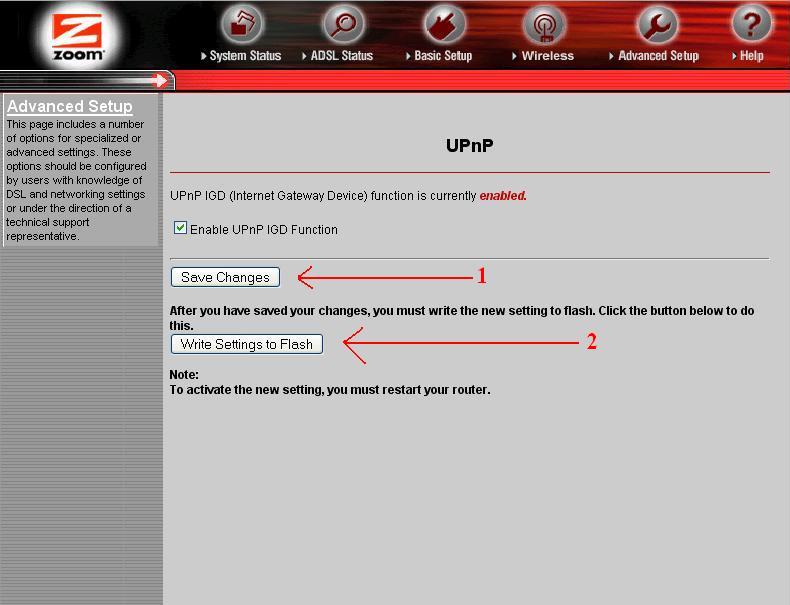This screenshot has width=790, height=605.
Task: Open the ADSL Status menu
Action: coord(338,56)
